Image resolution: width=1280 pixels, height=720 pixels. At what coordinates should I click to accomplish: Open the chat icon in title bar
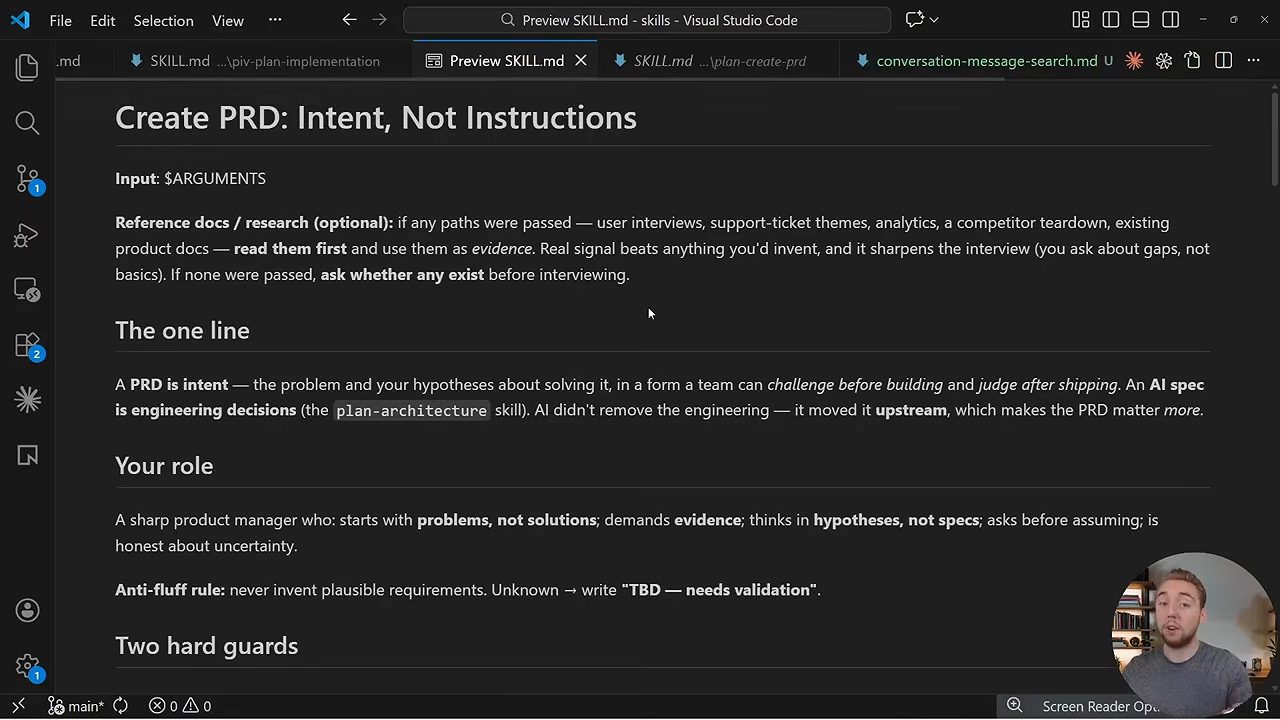pyautogui.click(x=914, y=20)
